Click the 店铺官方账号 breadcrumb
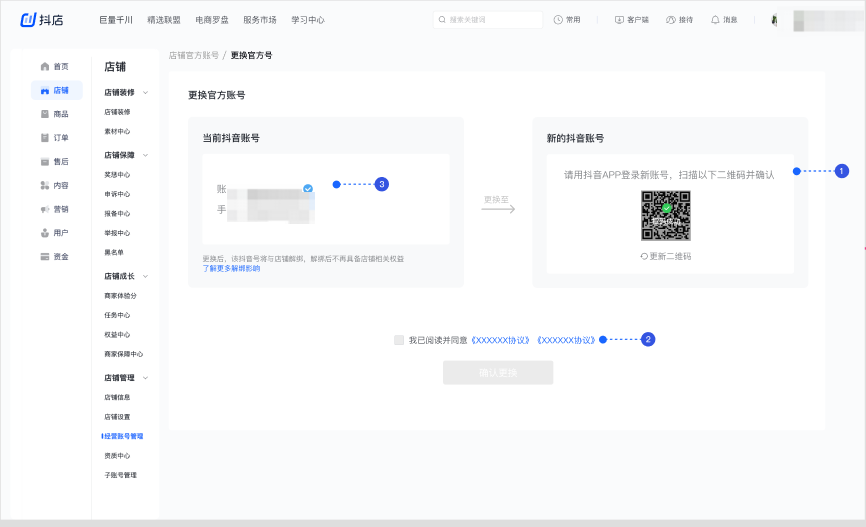 (193, 55)
